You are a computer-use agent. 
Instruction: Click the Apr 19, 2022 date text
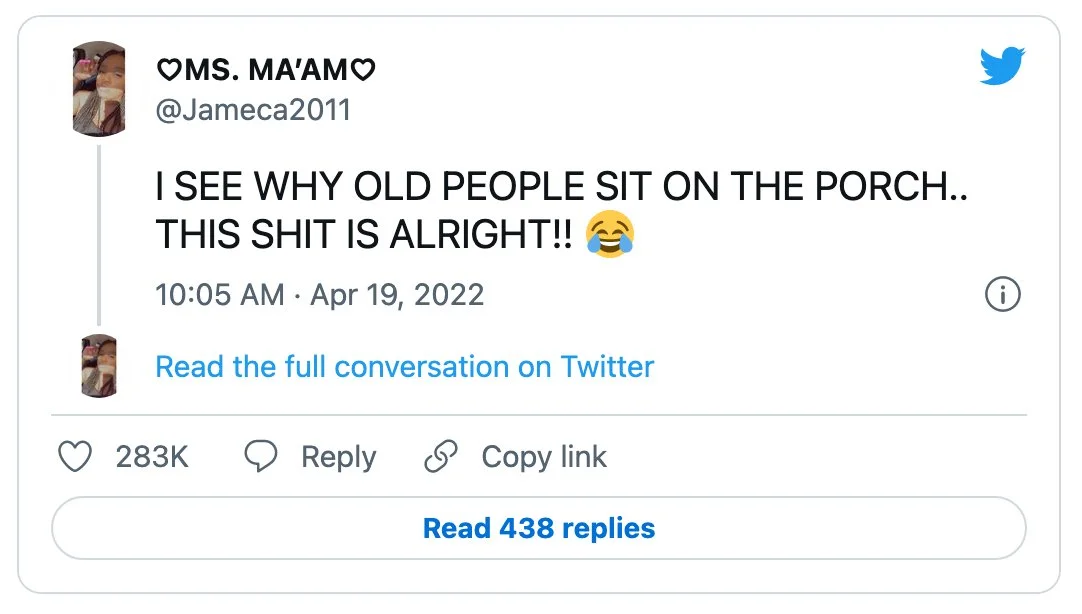coord(397,295)
